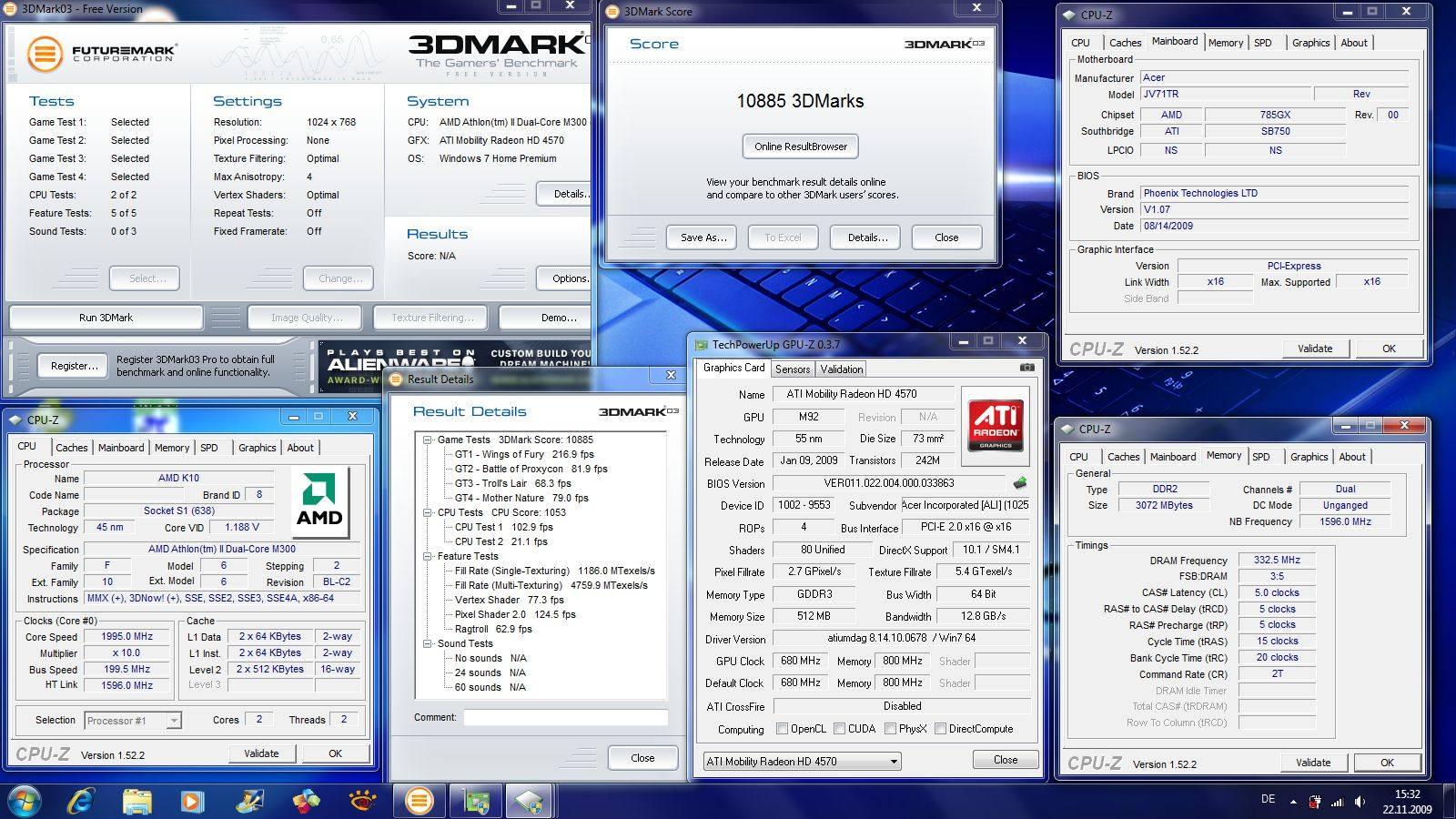1456x819 pixels.
Task: Click the AMD logo in CPU-Z
Action: click(319, 500)
